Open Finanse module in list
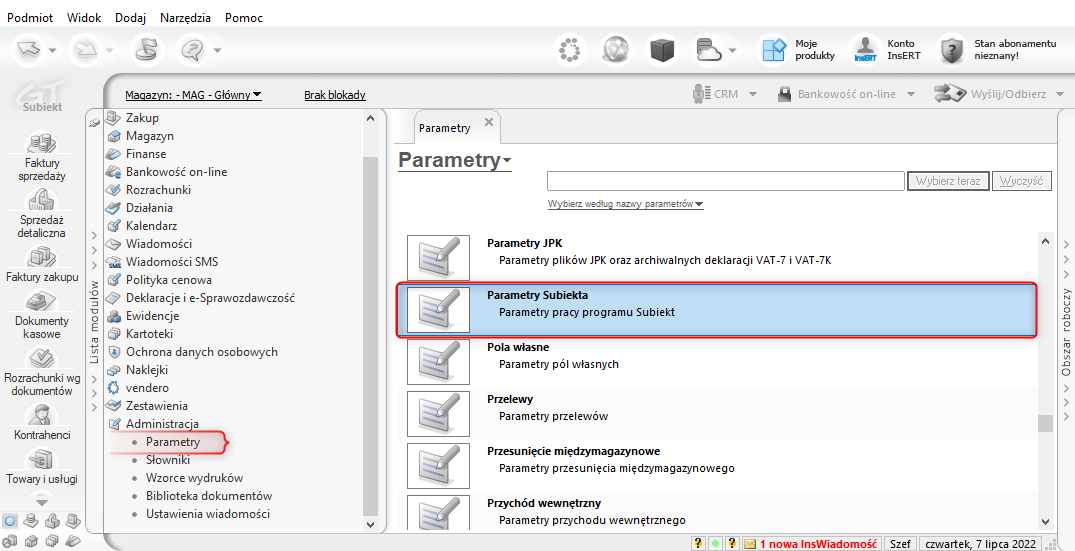 (x=145, y=154)
